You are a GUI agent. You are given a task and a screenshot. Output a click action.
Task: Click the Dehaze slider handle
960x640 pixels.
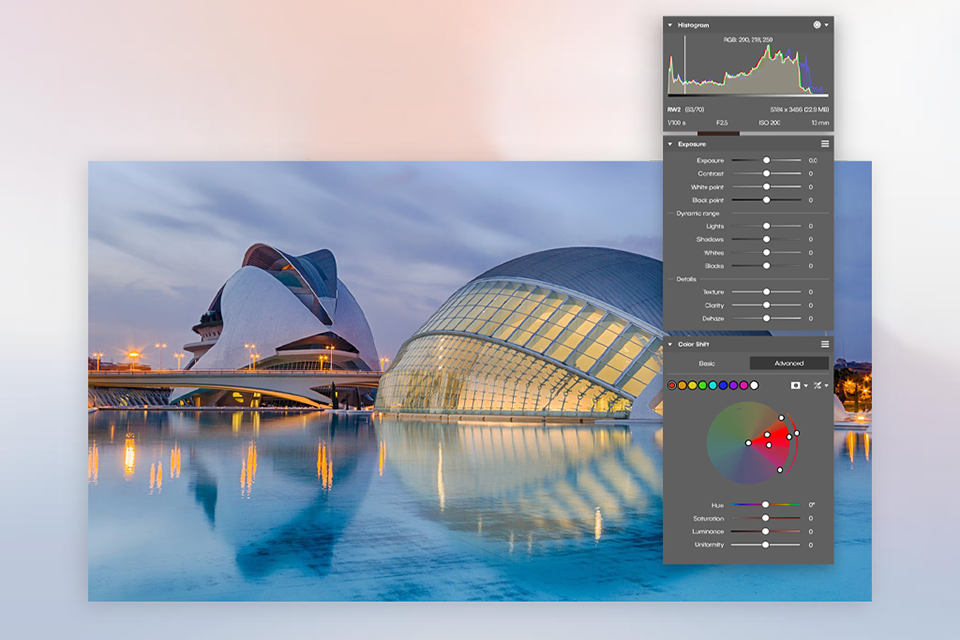point(767,318)
